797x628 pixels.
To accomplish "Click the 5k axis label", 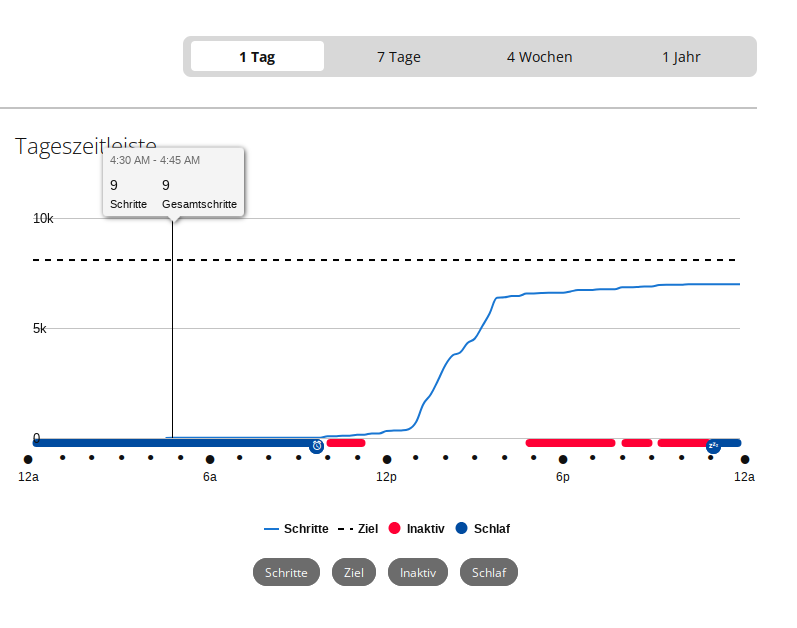I will pos(40,329).
